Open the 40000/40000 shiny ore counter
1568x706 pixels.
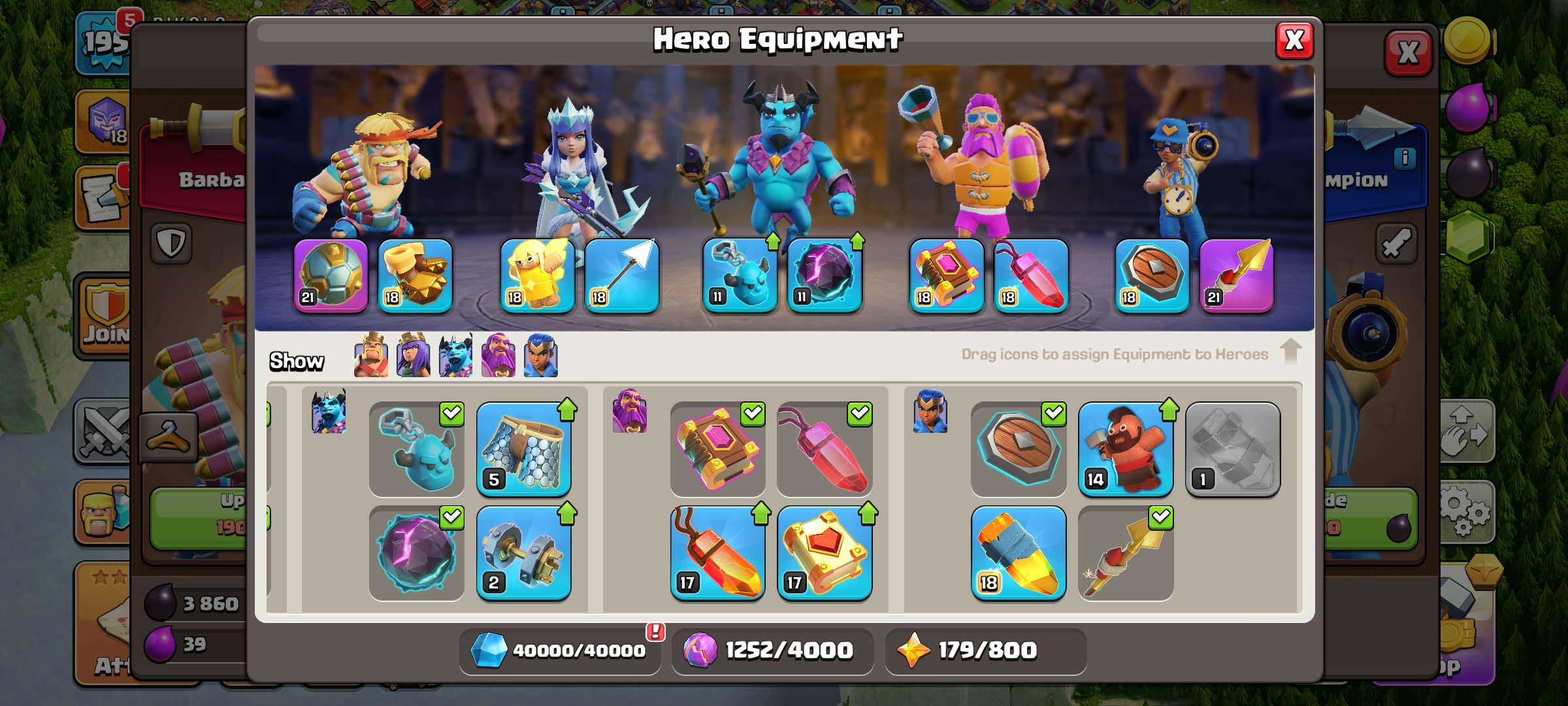pos(561,650)
